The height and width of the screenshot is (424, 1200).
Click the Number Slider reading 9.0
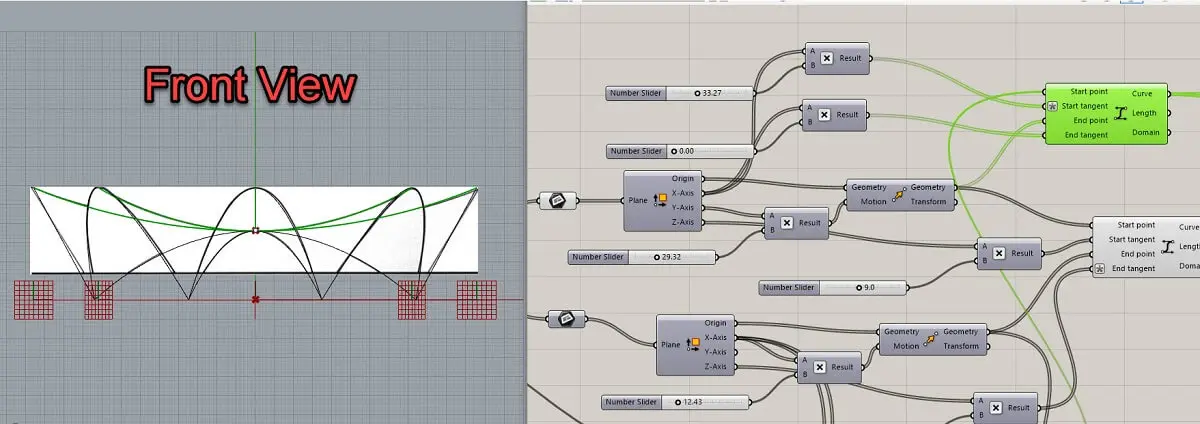tap(833, 288)
